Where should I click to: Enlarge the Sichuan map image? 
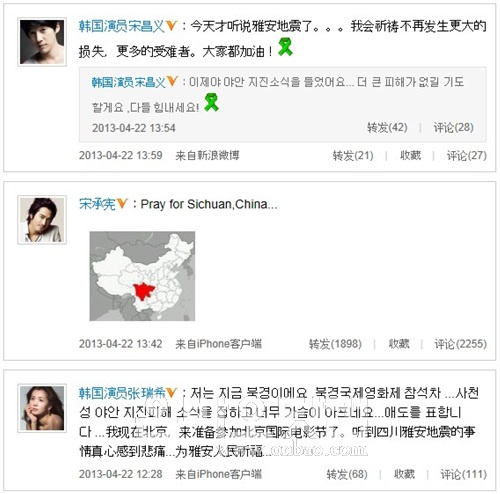[142, 276]
